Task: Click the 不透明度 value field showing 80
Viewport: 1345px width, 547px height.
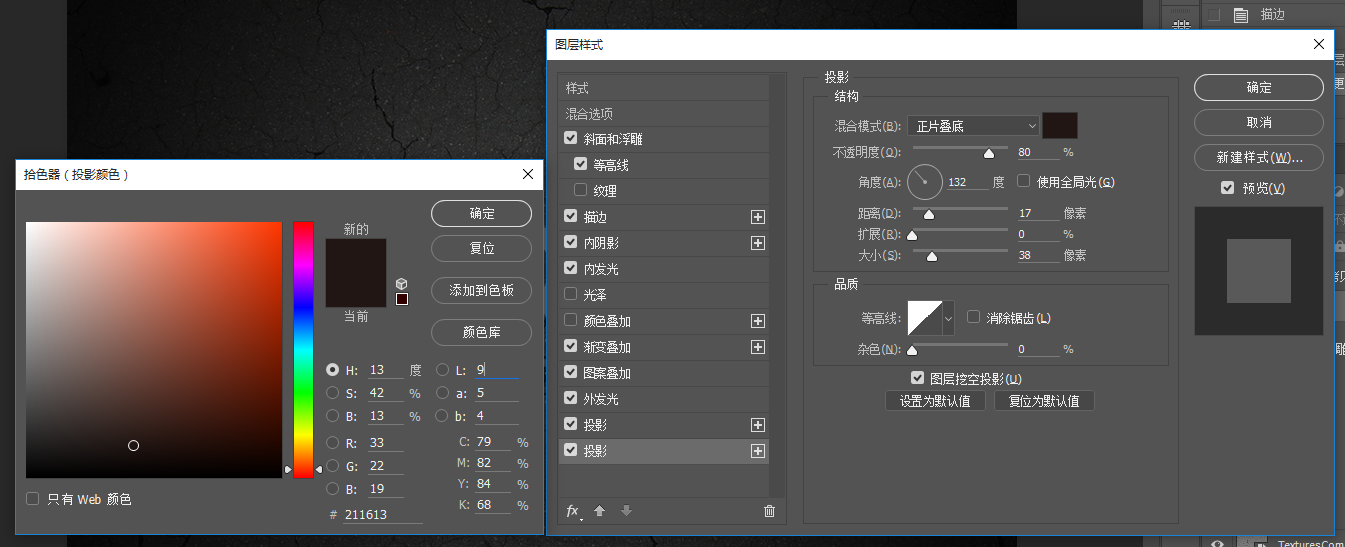Action: [x=1037, y=153]
